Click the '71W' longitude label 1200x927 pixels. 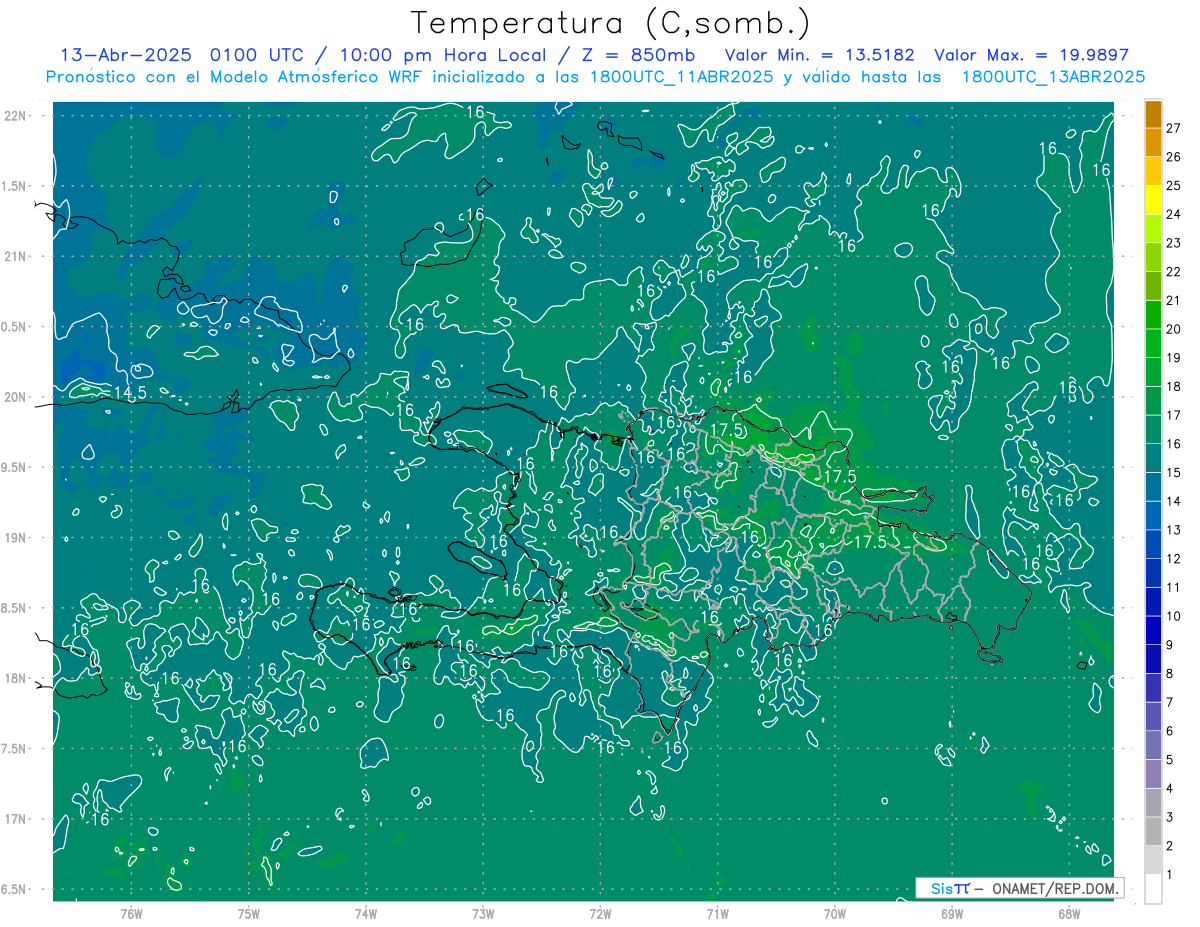click(x=718, y=914)
